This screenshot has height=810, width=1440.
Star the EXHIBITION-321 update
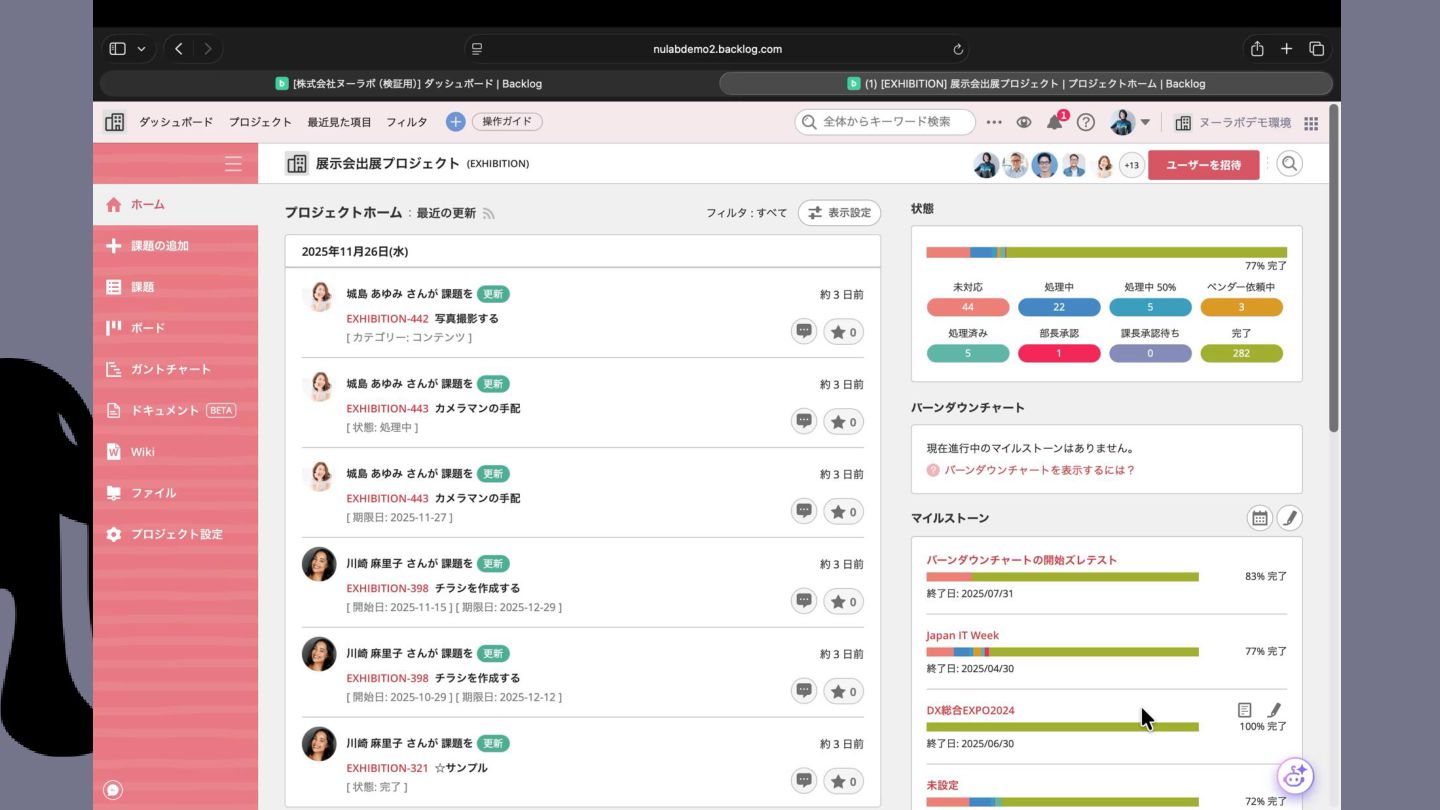pyautogui.click(x=843, y=781)
